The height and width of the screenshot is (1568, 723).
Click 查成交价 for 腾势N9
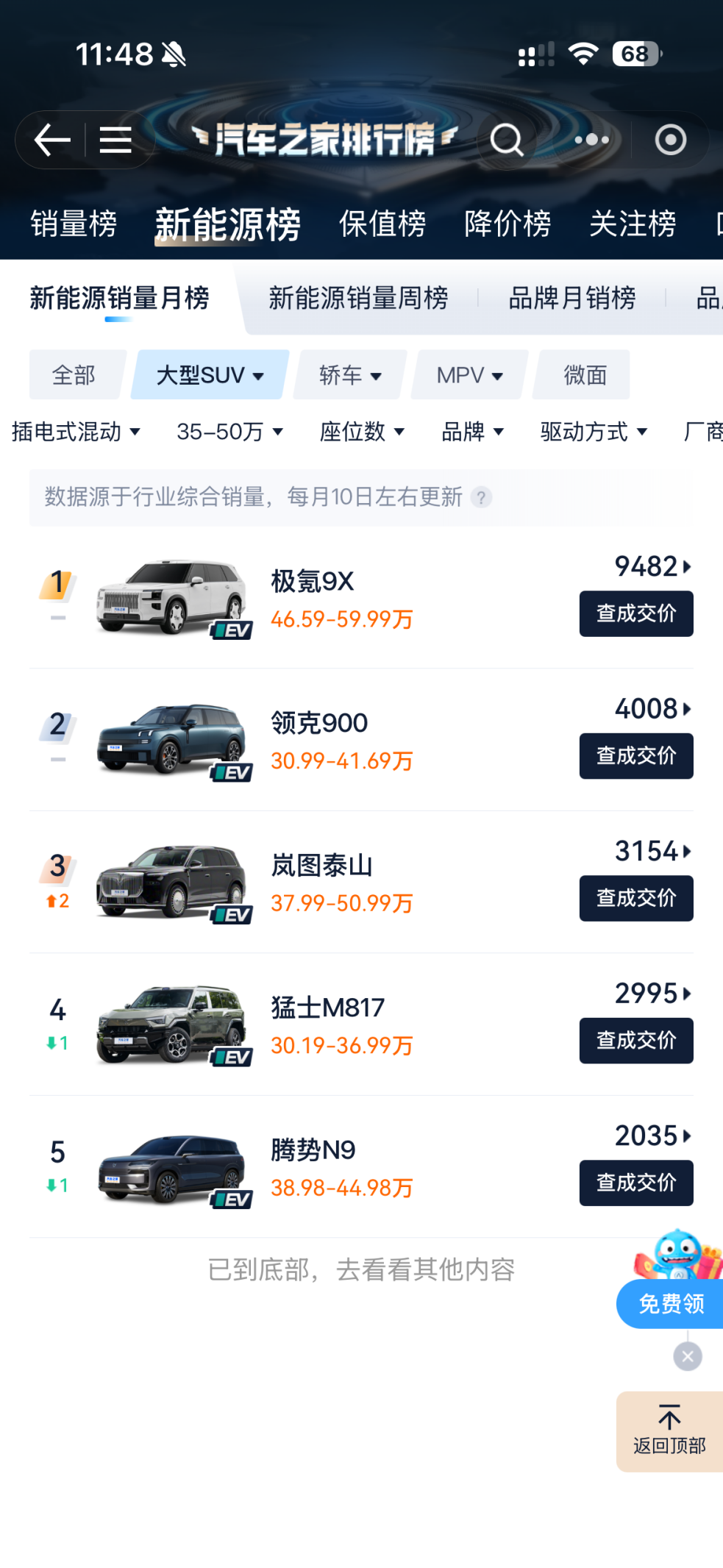635,1183
